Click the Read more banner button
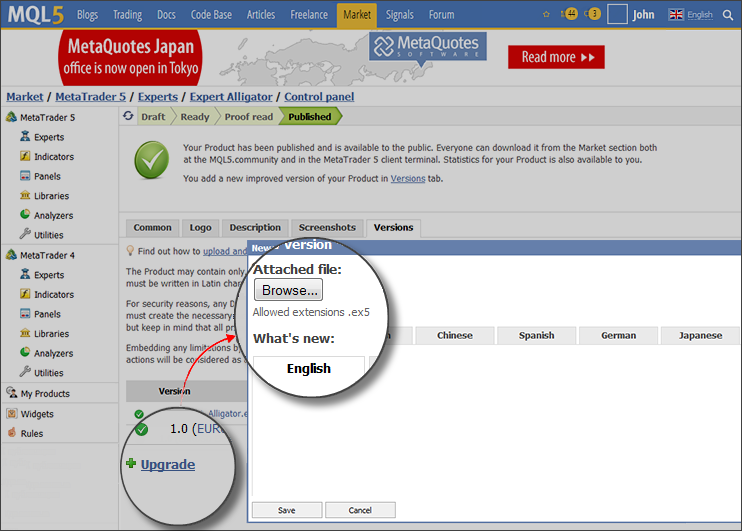This screenshot has height=531, width=742. 556,57
